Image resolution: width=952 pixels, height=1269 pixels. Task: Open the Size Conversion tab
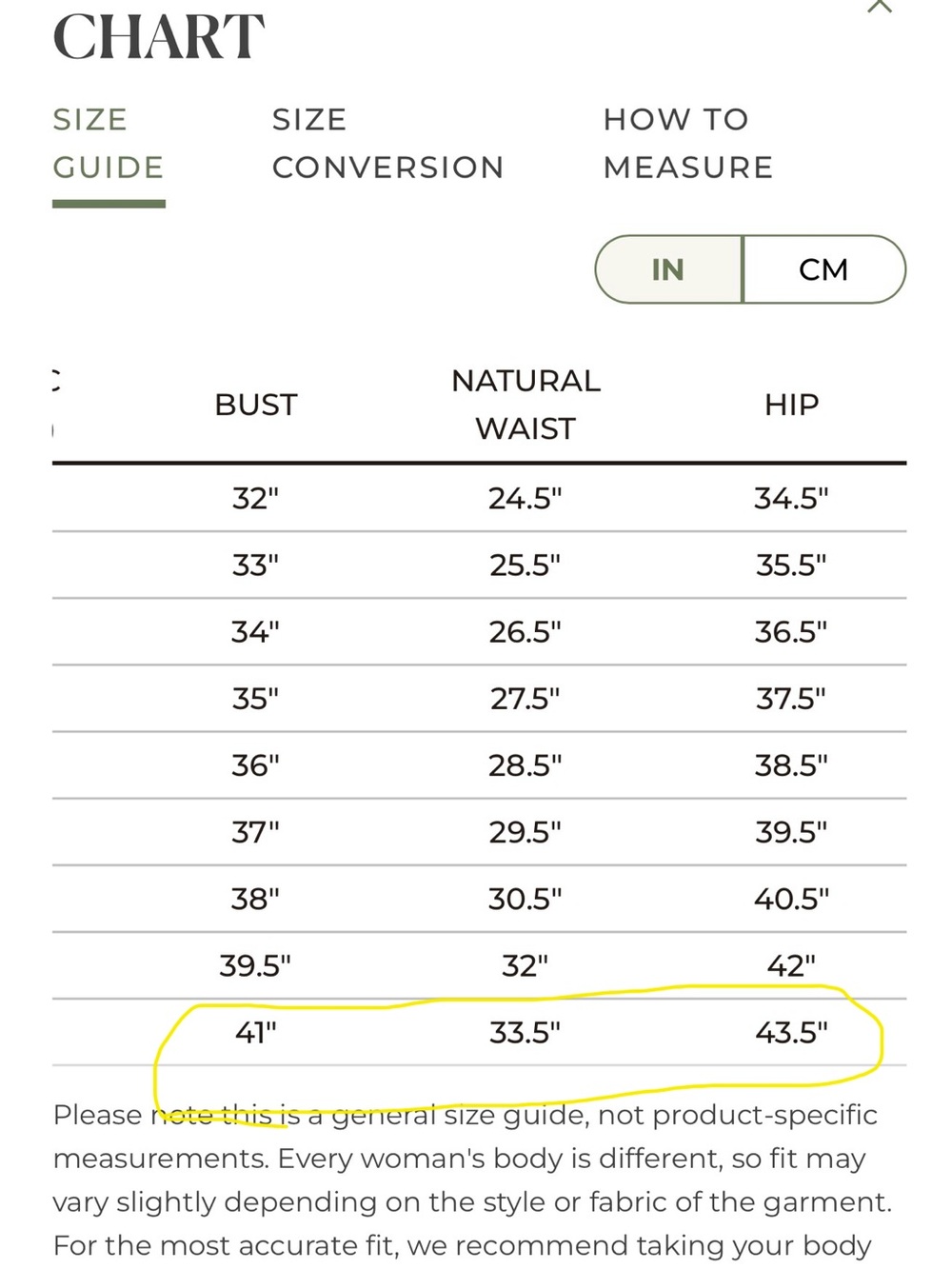point(387,143)
